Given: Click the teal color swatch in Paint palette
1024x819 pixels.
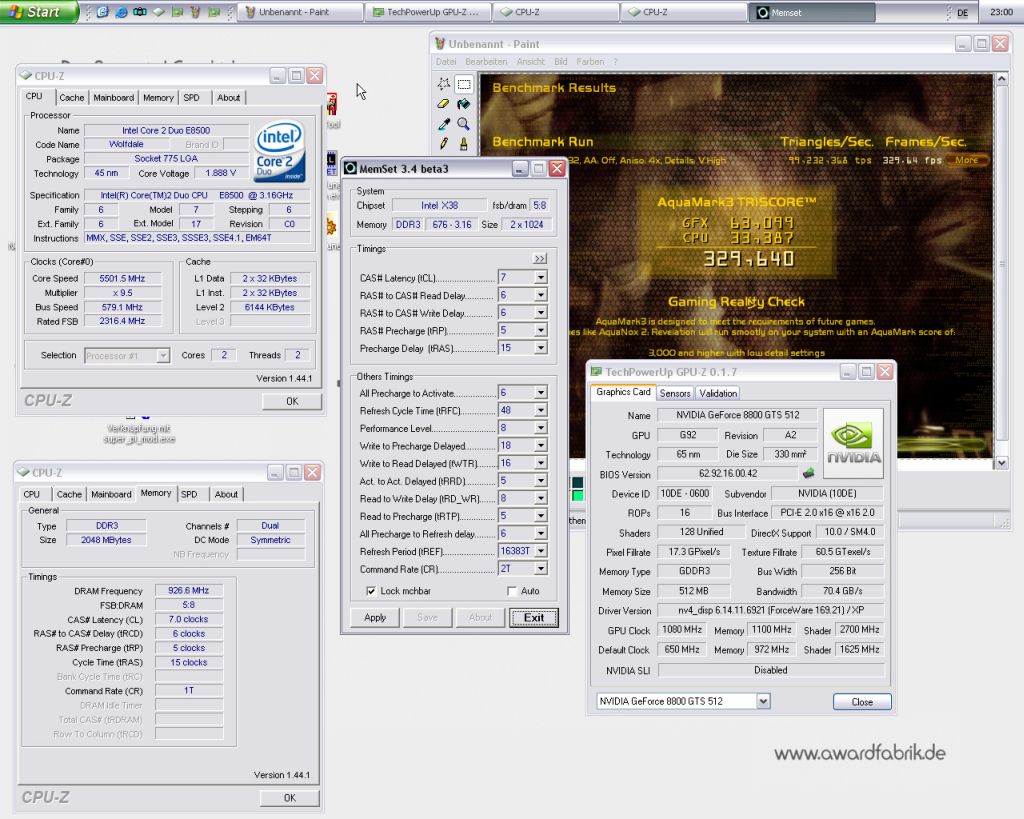Looking at the screenshot, I should tap(578, 483).
